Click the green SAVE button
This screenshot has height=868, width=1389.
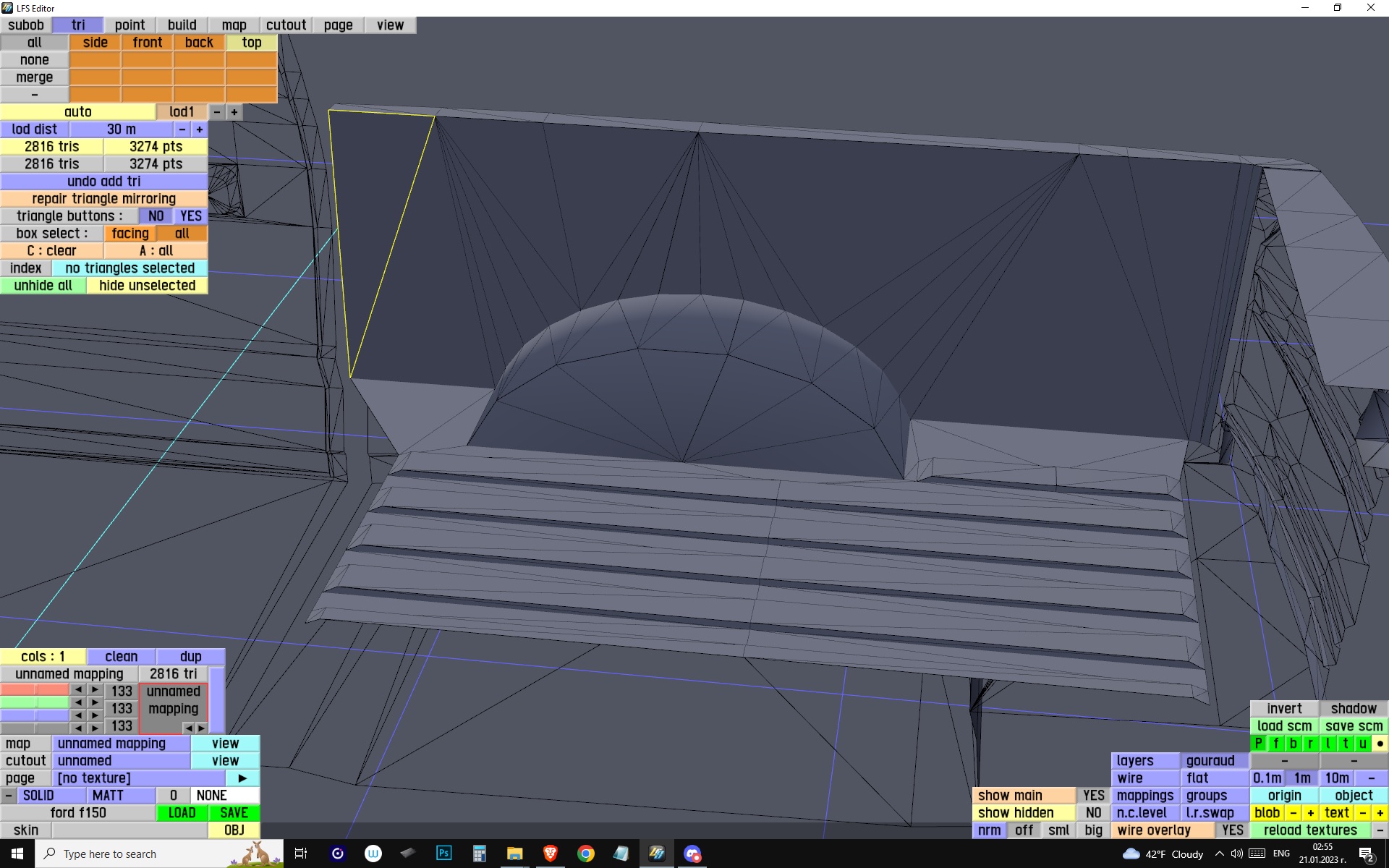[x=234, y=812]
